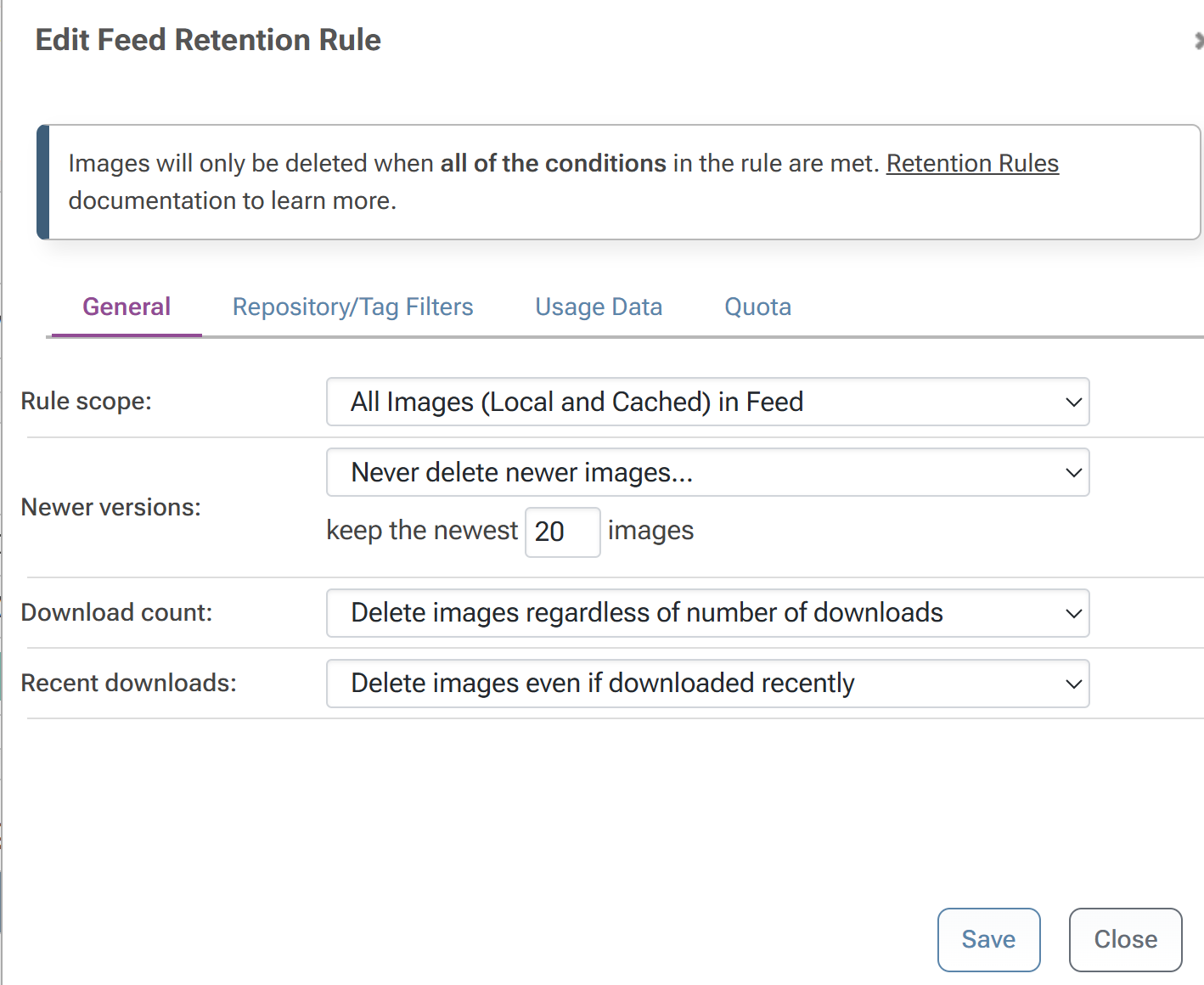Expand the Rule scope dropdown
This screenshot has width=1204, height=985.
[707, 402]
